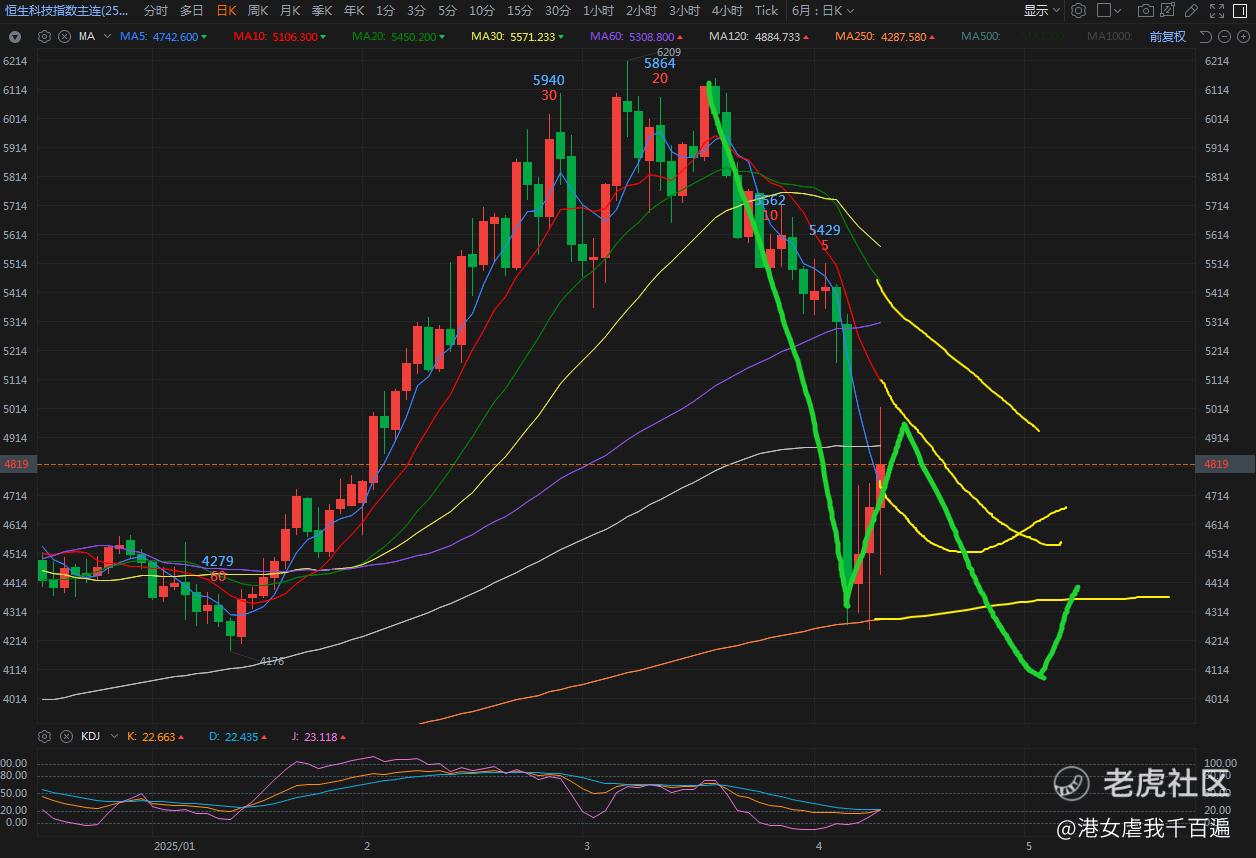
Task: Open the @港女虐我千百遍 author handle
Action: click(x=1144, y=827)
